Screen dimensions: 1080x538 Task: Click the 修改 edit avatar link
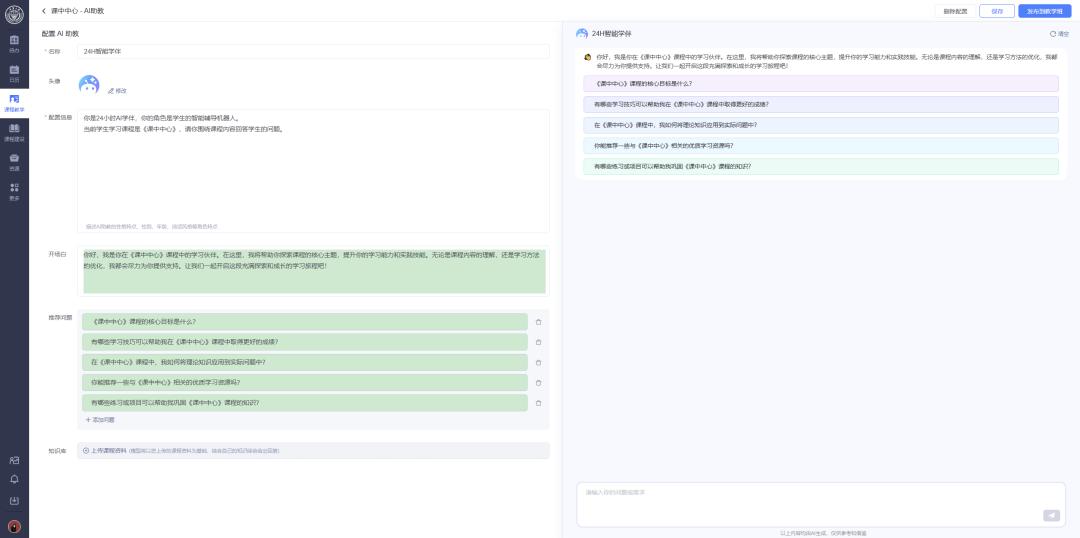[118, 91]
